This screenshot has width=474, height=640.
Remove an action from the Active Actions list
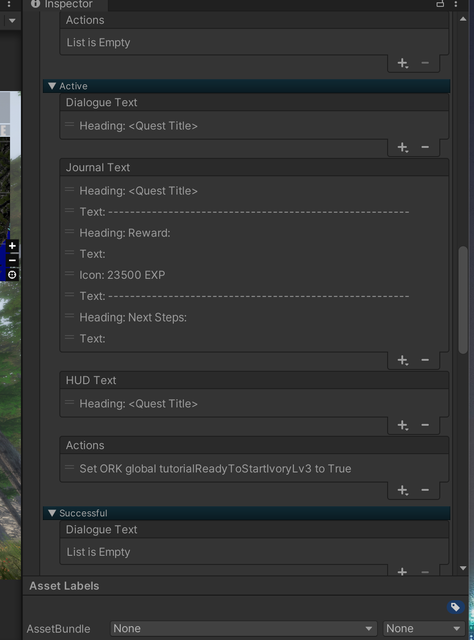(425, 490)
